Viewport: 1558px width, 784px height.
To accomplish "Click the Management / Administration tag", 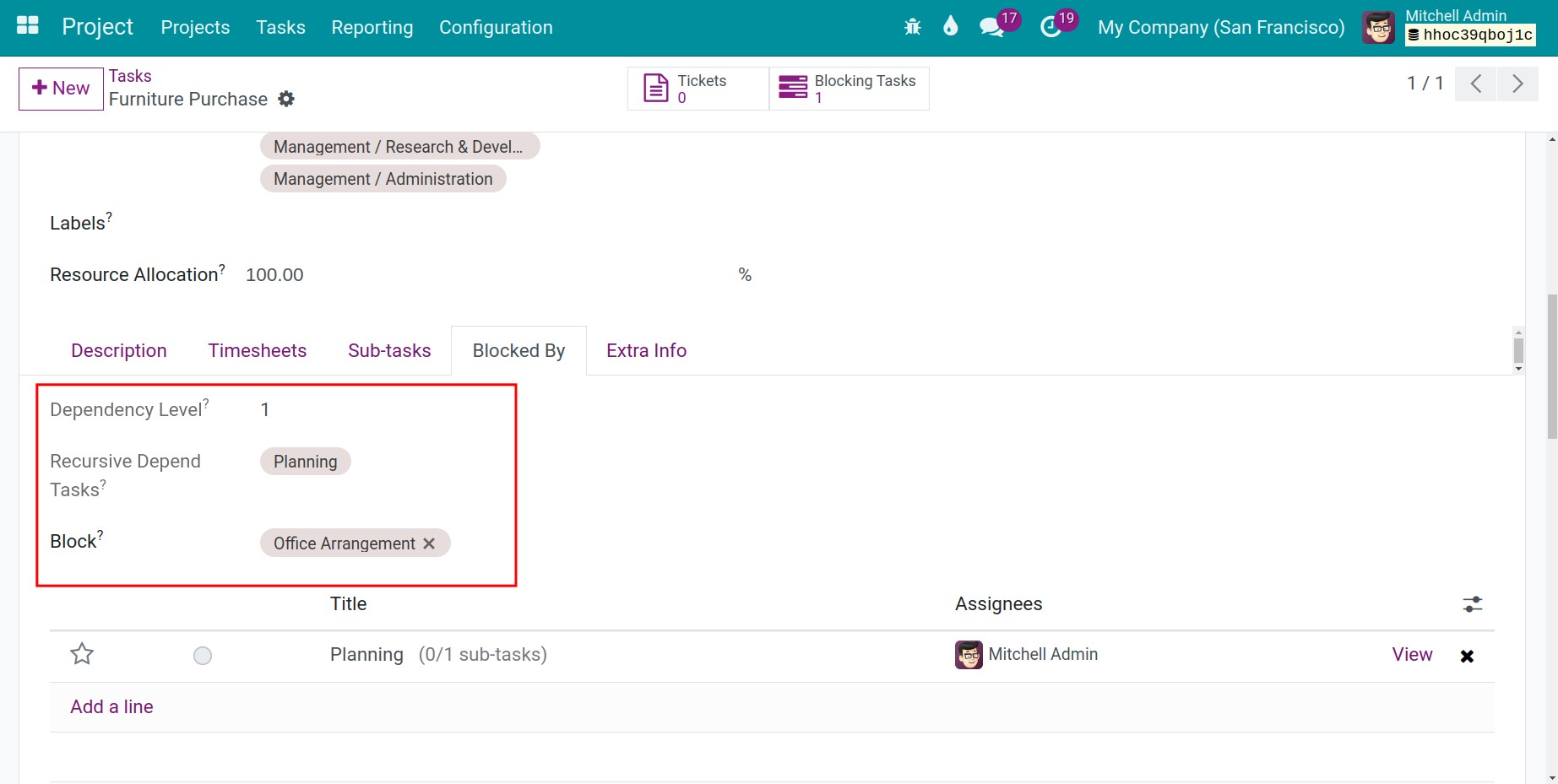I will click(383, 179).
